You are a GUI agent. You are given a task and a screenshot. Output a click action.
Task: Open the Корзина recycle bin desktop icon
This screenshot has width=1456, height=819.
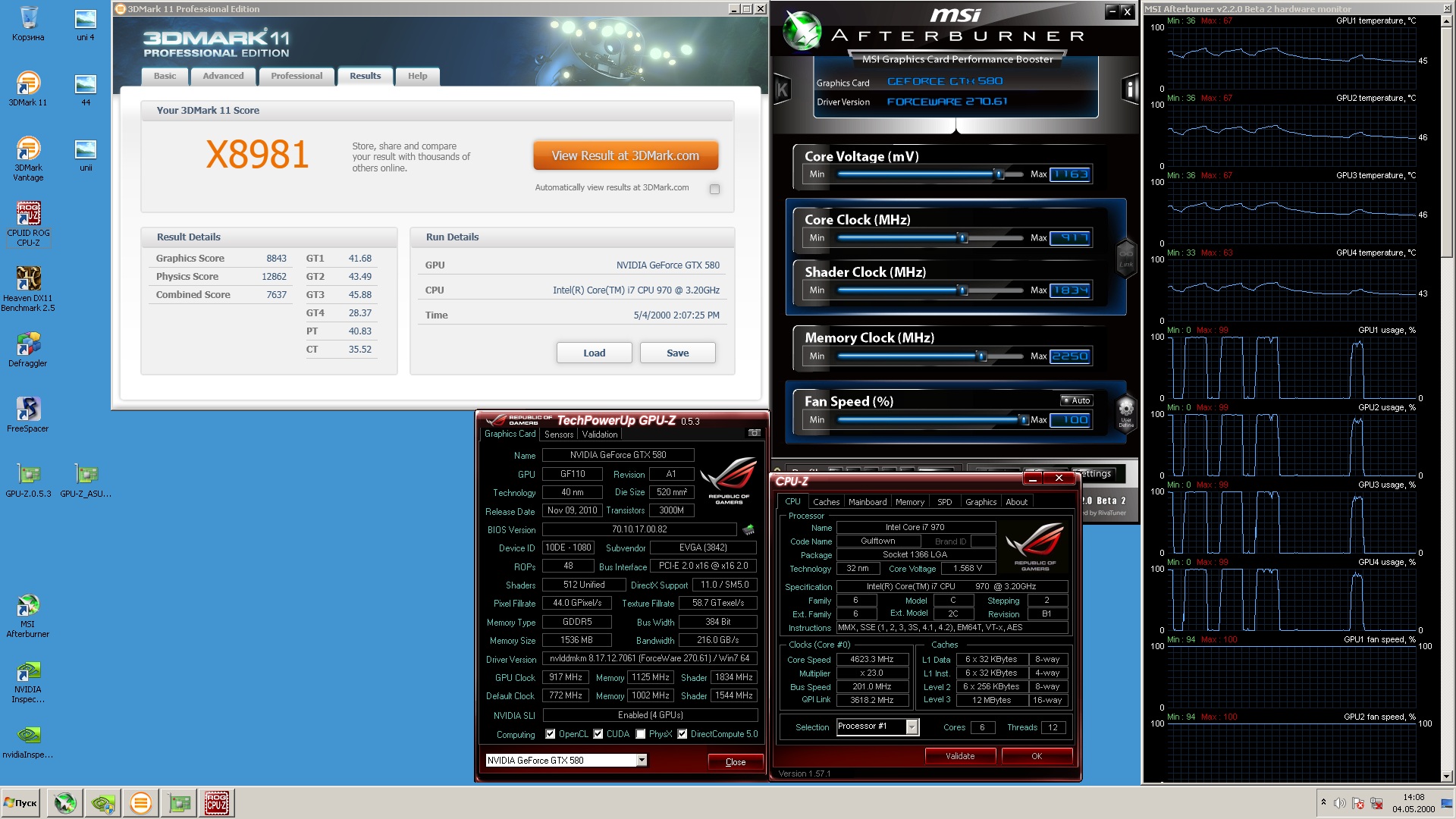click(x=28, y=24)
